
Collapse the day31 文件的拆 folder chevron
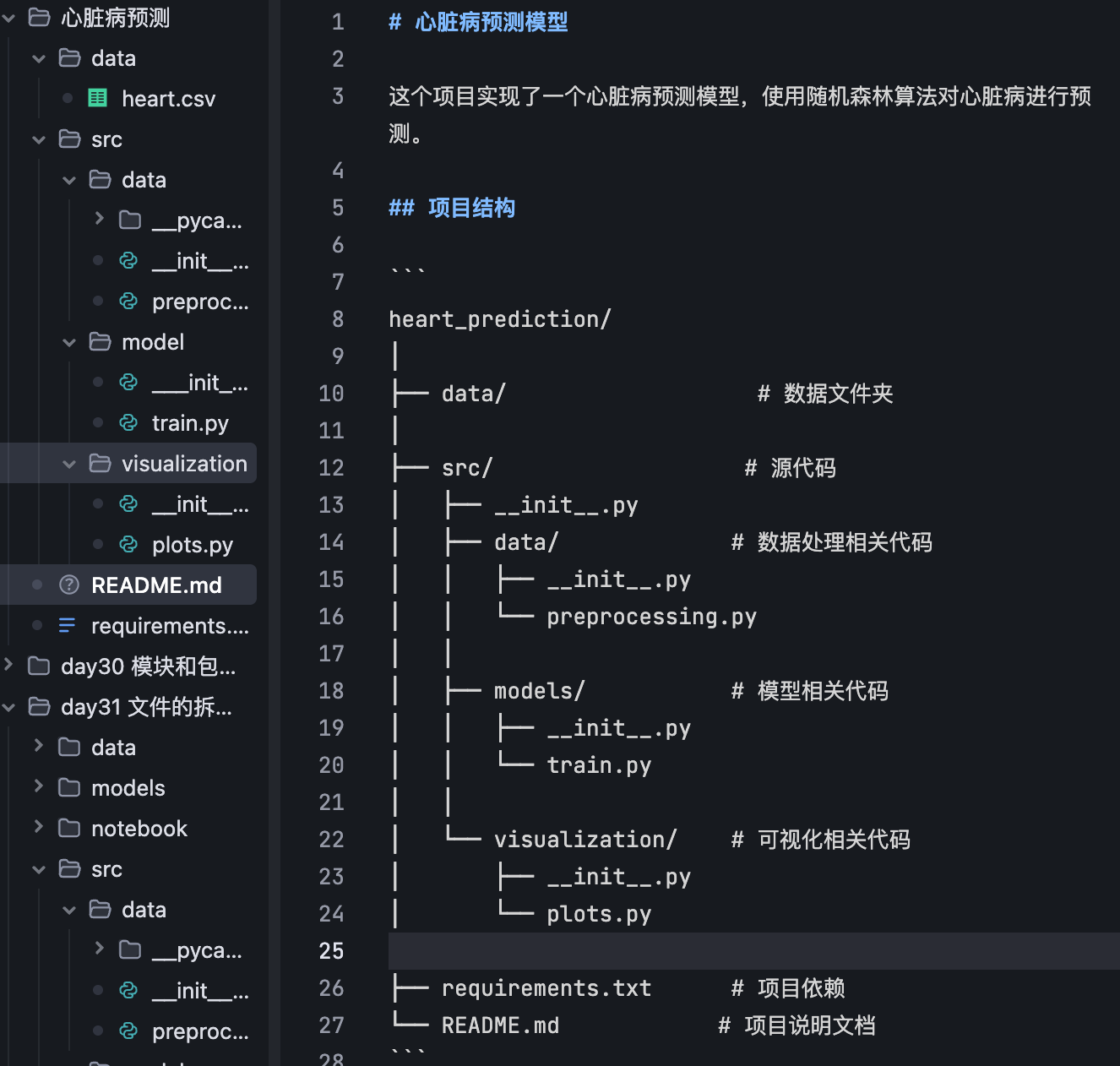click(x=8, y=707)
